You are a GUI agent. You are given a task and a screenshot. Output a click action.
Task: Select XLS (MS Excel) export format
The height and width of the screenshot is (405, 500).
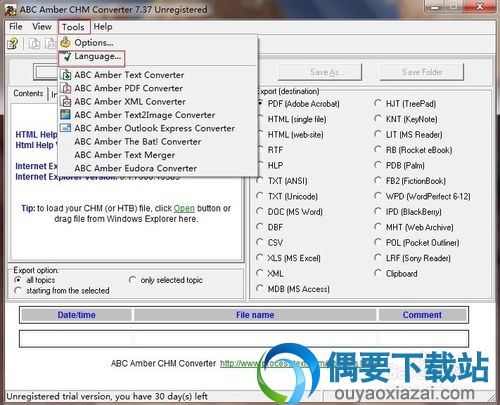tap(289, 258)
